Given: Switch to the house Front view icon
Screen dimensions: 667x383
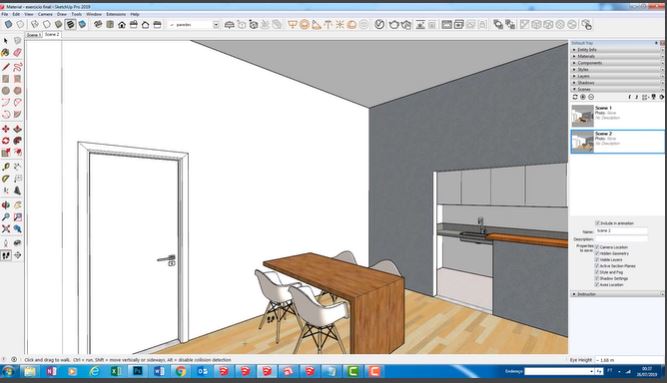Looking at the screenshot, I should coord(122,25).
